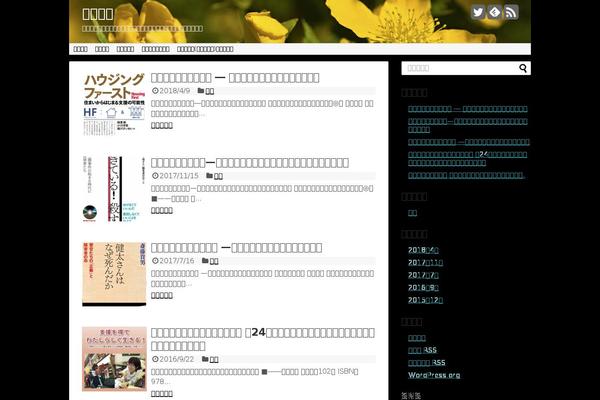Image resolution: width=600 pixels, height=400 pixels.
Task: Click folder category icon of 2018/4/9 post
Action: click(x=201, y=91)
